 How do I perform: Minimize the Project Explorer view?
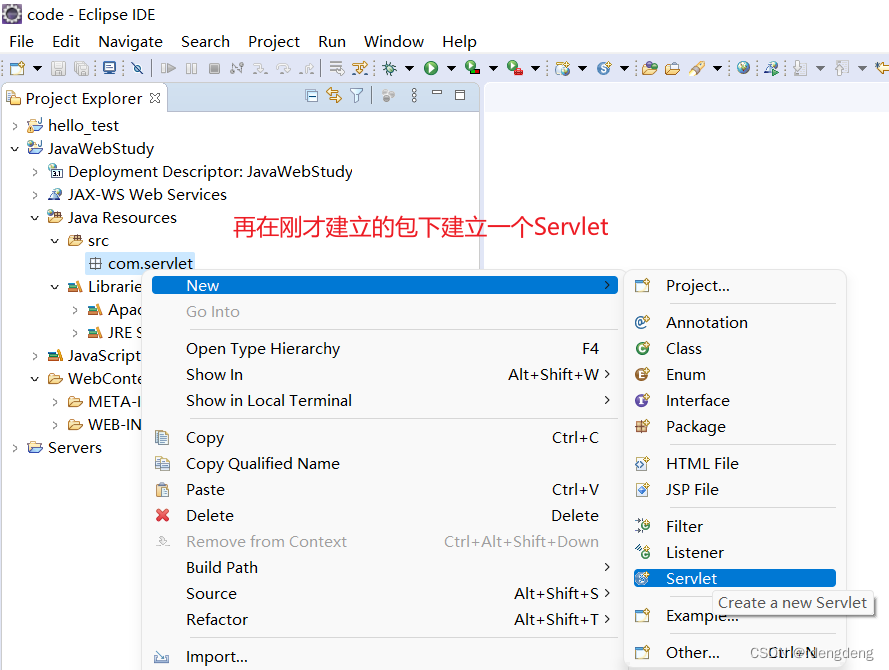pos(437,93)
